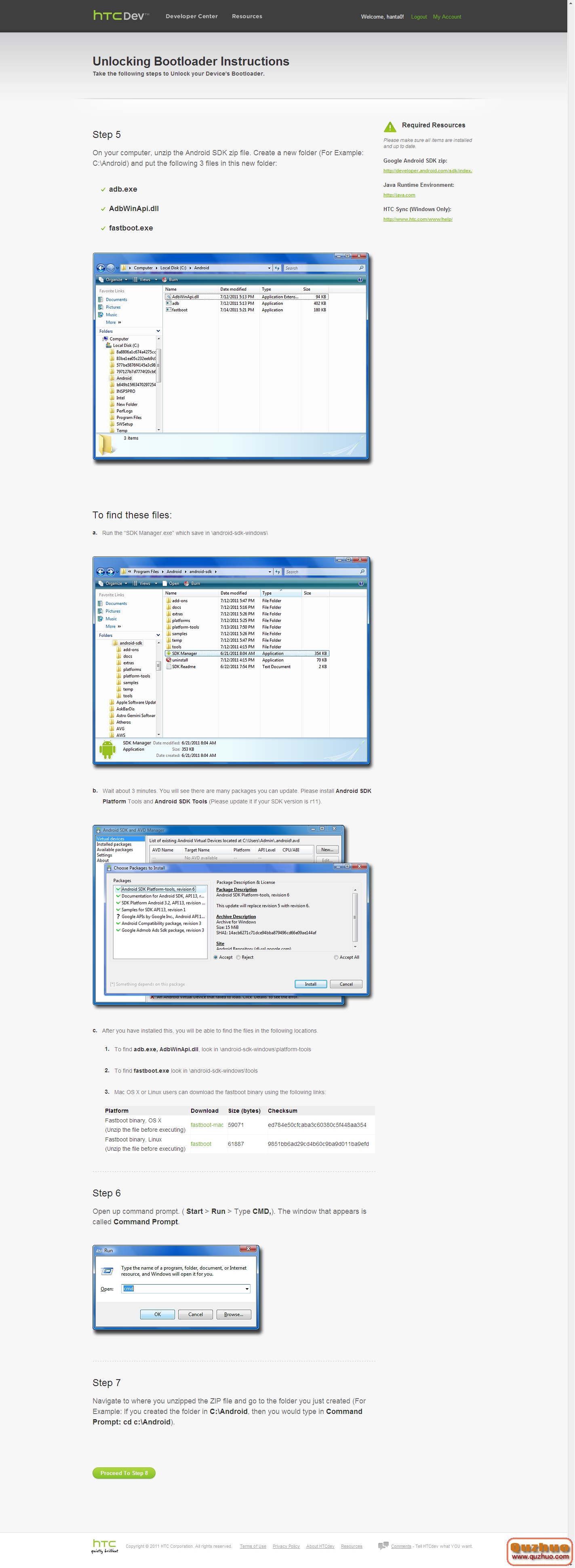Select the Accept All radio button
This screenshot has width=575, height=1568.
[x=336, y=957]
